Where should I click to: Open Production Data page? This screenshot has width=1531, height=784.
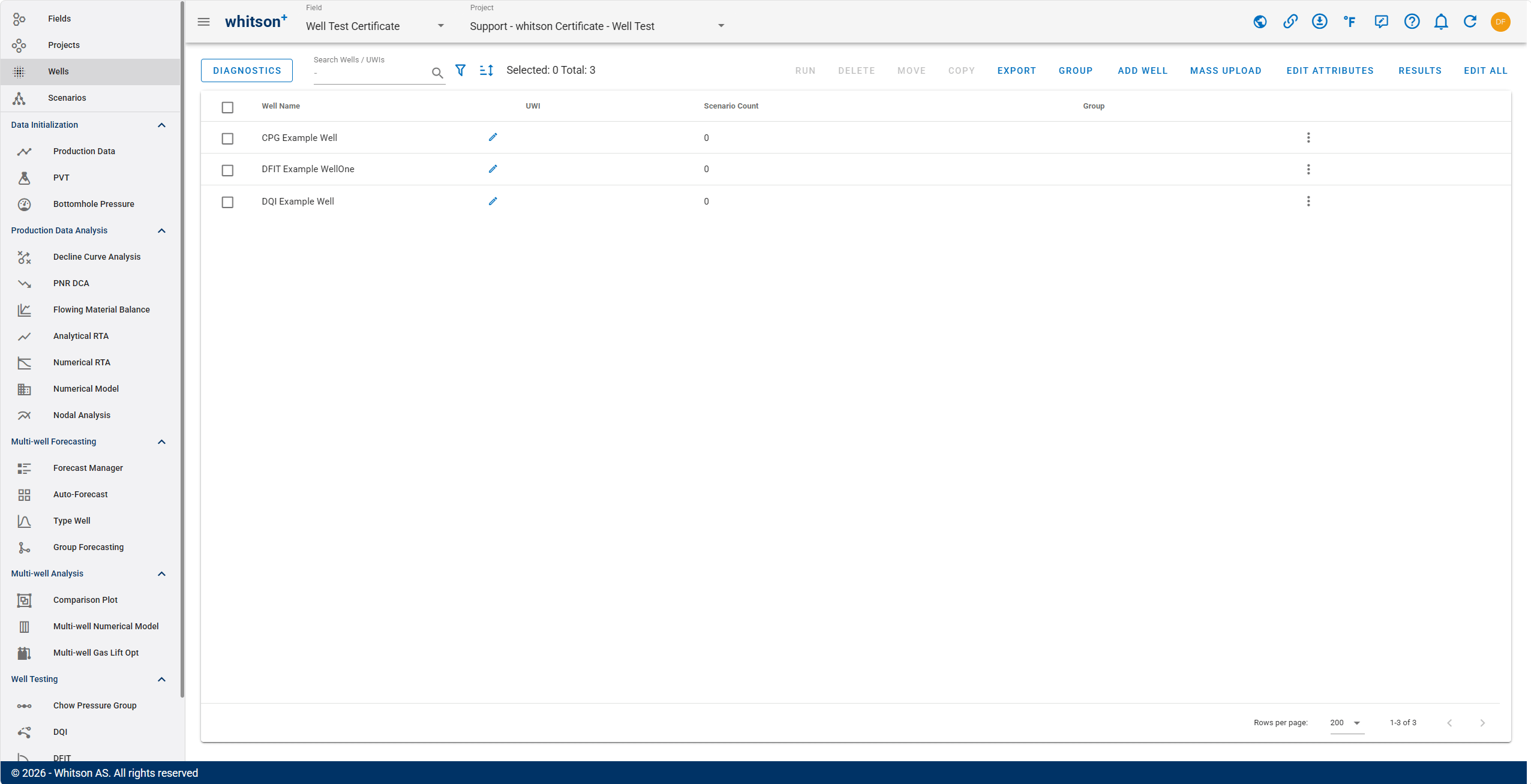(x=90, y=151)
